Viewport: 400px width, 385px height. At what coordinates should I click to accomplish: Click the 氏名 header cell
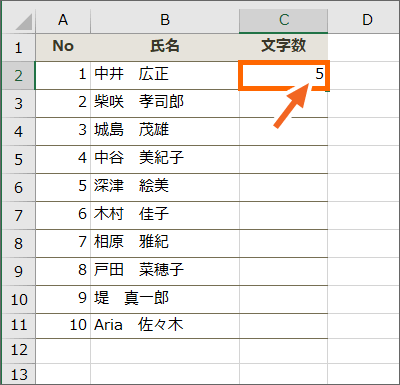click(165, 46)
